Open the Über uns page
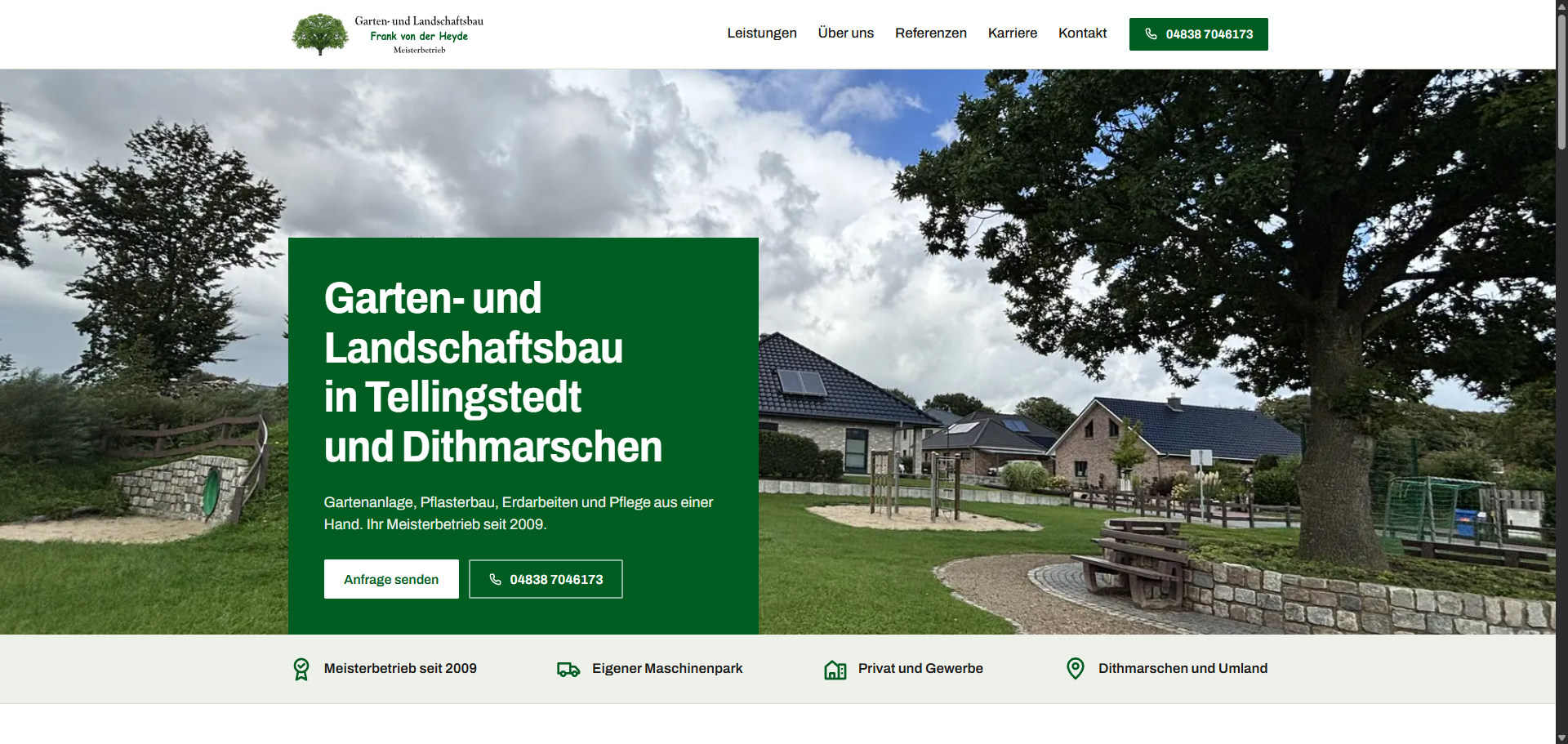Image resolution: width=1568 pixels, height=744 pixels. point(846,33)
